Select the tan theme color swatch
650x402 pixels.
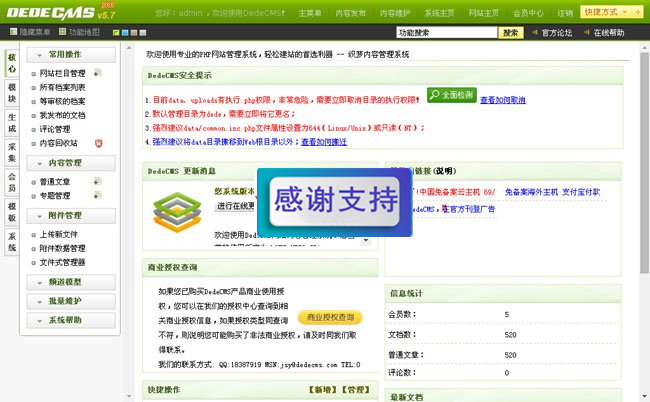[x=134, y=32]
